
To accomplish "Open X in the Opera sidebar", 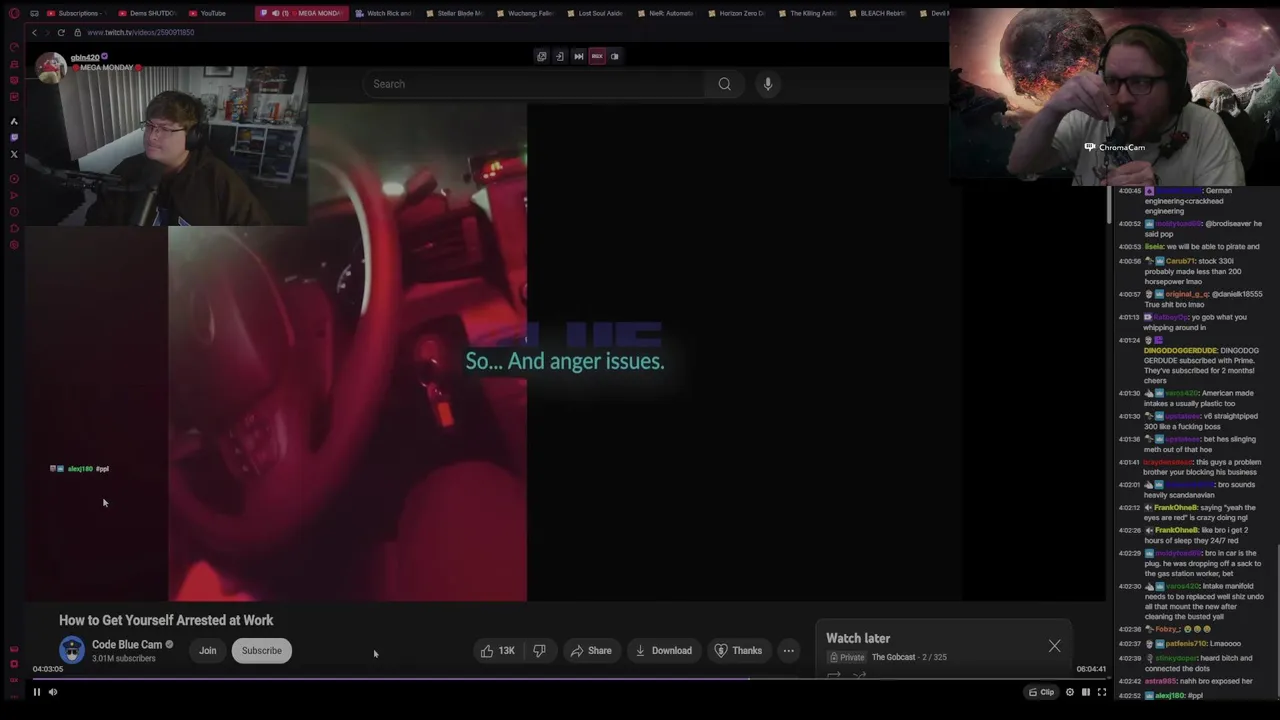I will 14,154.
